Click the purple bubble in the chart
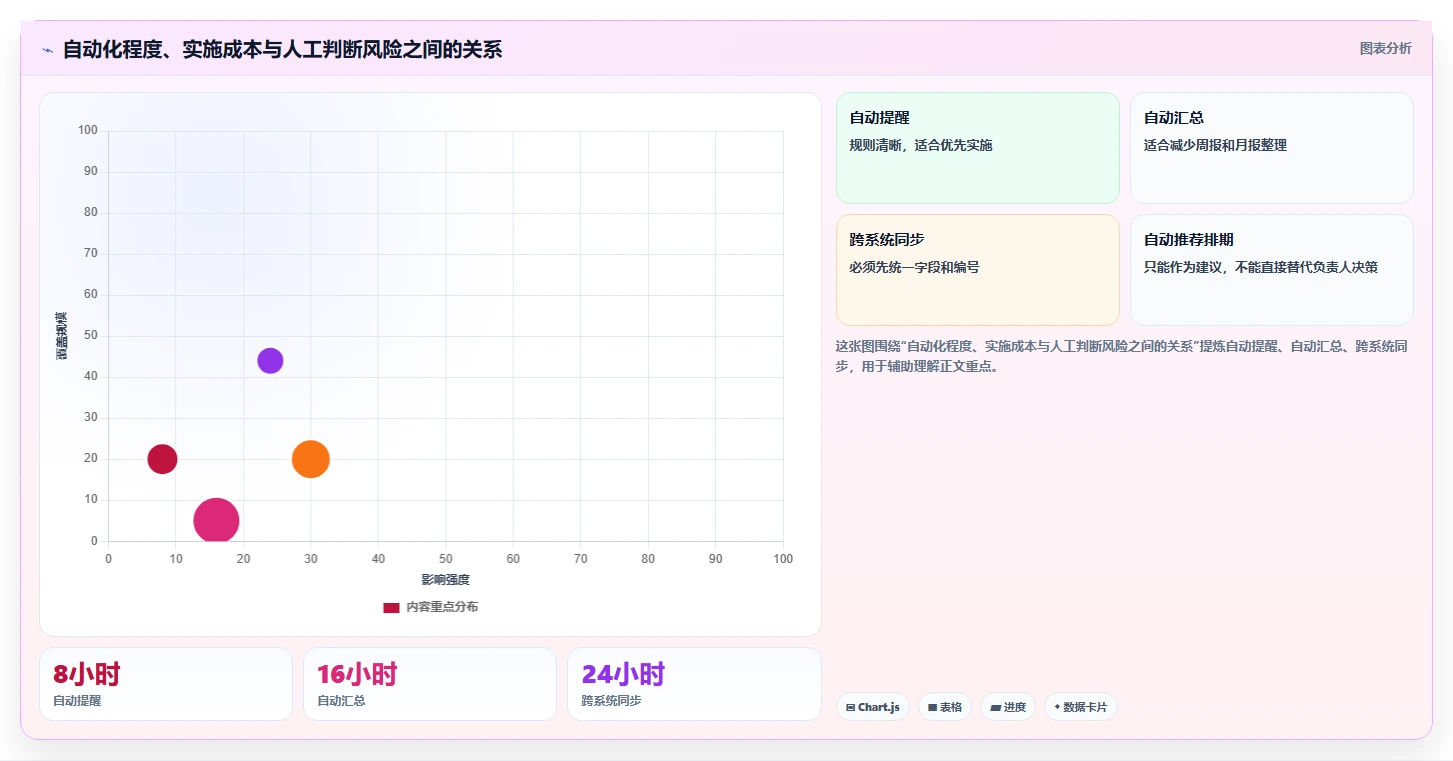The image size is (1453, 761). 270,361
